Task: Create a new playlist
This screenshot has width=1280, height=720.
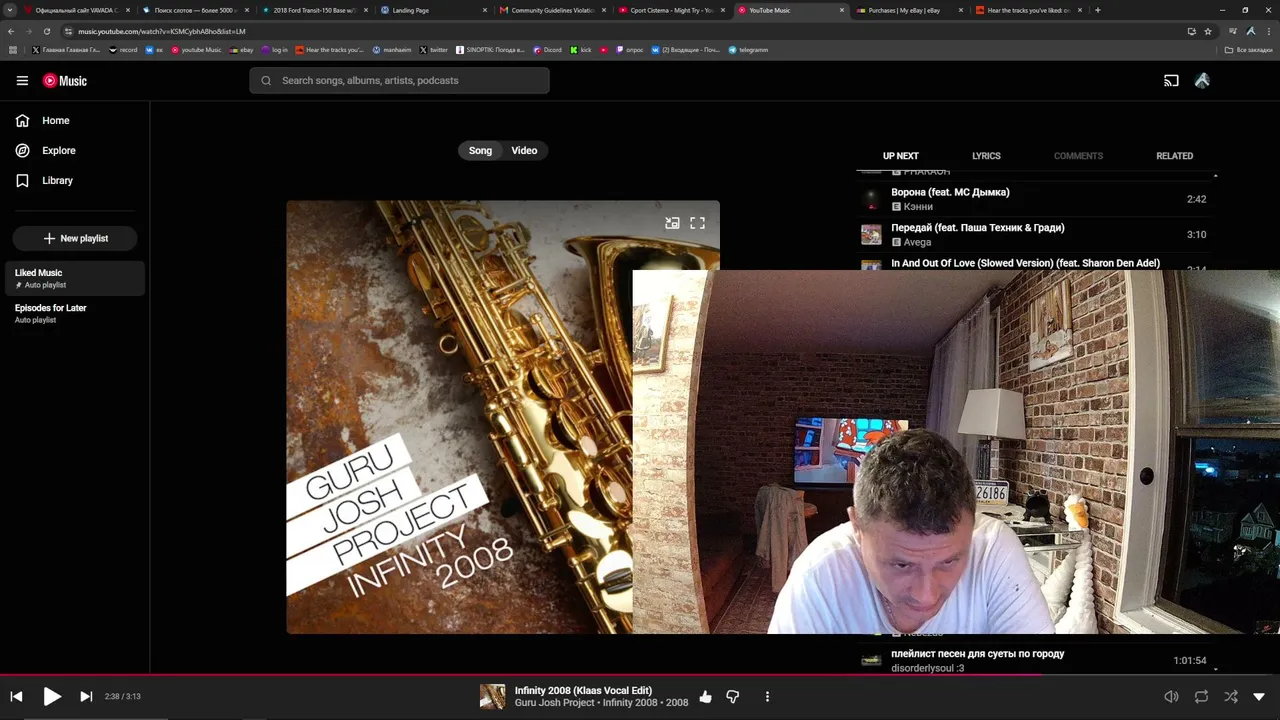Action: (75, 239)
